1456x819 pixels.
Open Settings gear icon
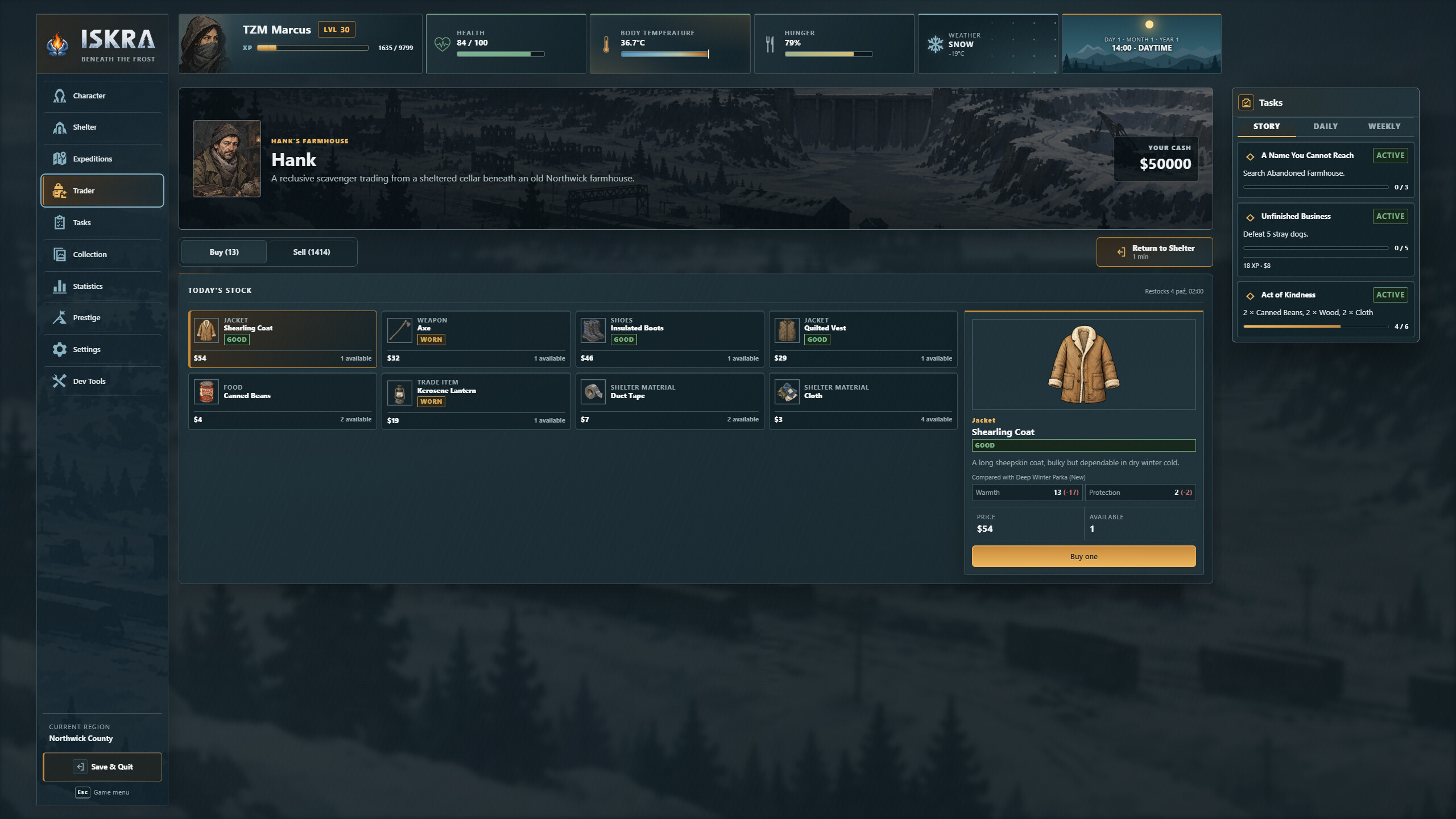60,349
